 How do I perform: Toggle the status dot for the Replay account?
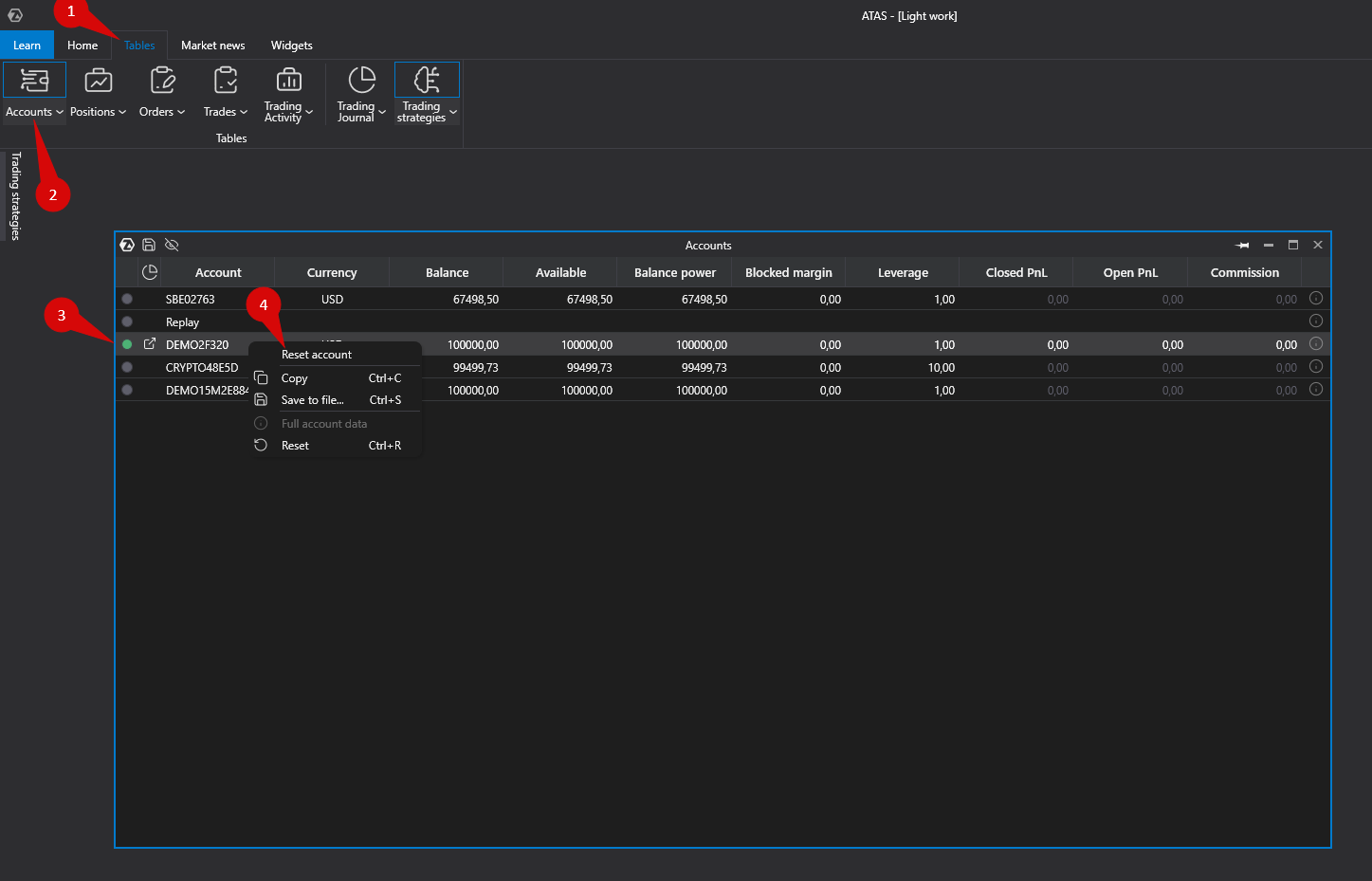(x=127, y=321)
